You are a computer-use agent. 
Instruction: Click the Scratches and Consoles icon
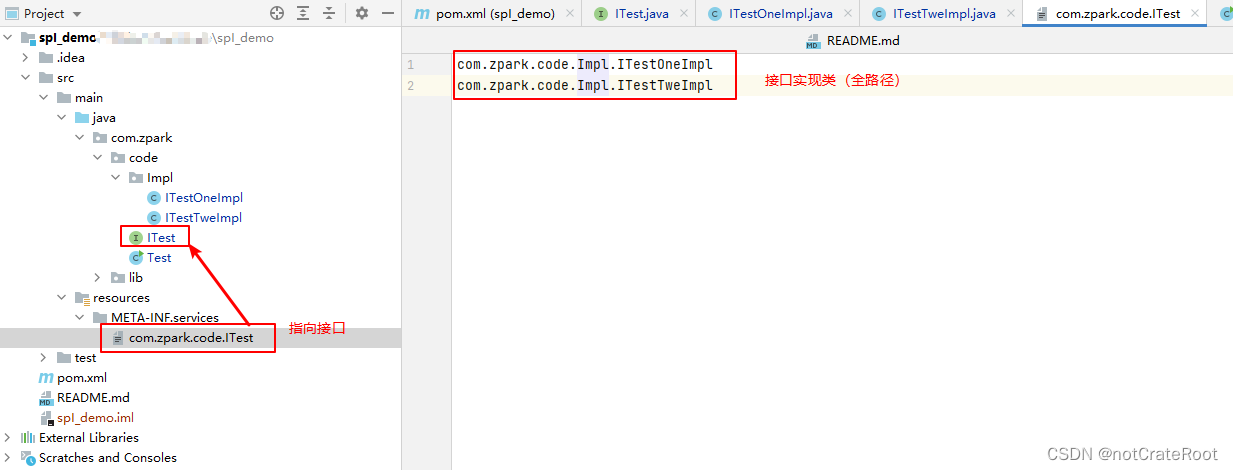28,457
